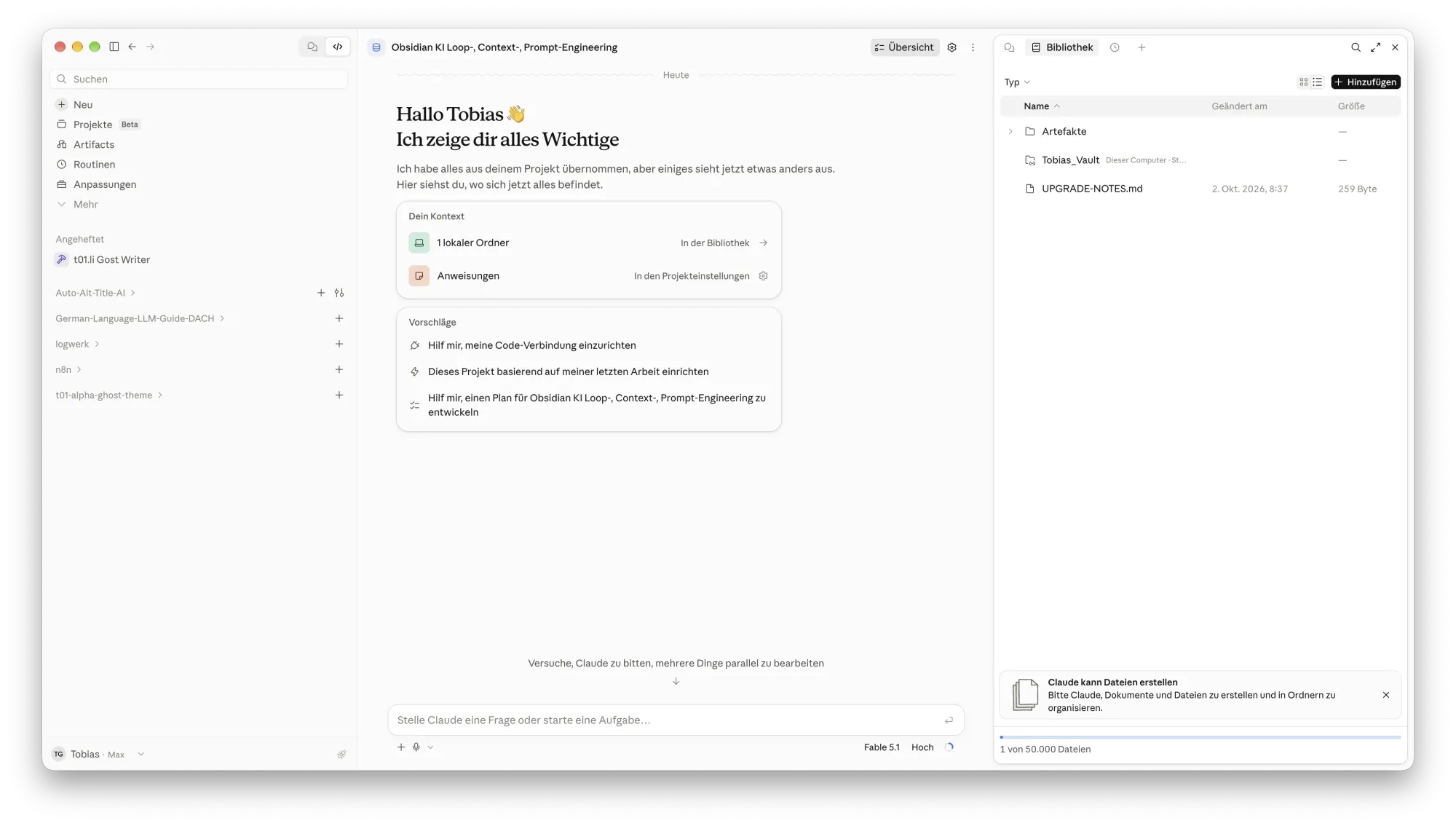The height and width of the screenshot is (826, 1456).
Task: Expand the German-Language-LLM-Guide-DACH project
Action: tap(140, 318)
